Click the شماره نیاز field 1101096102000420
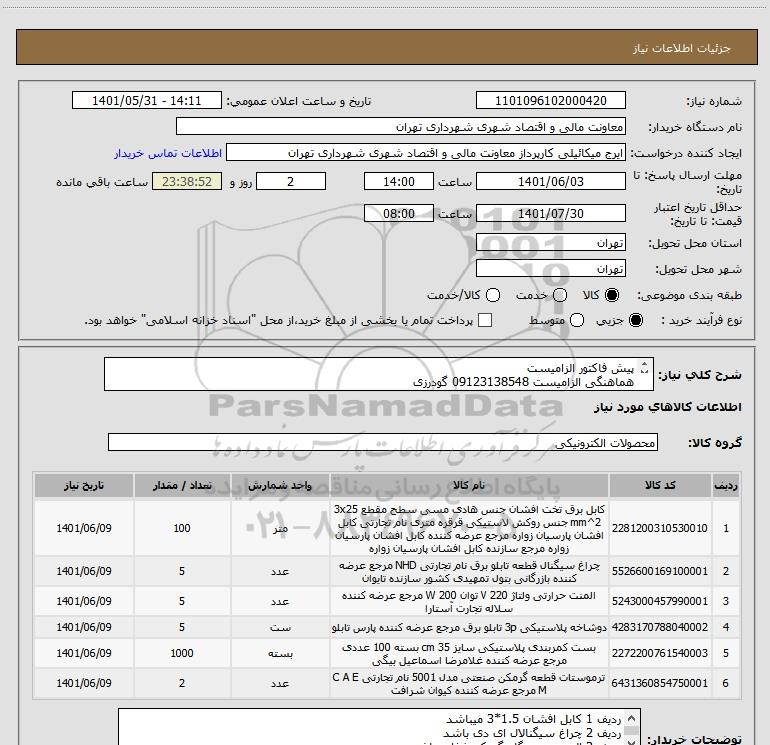 pos(550,101)
